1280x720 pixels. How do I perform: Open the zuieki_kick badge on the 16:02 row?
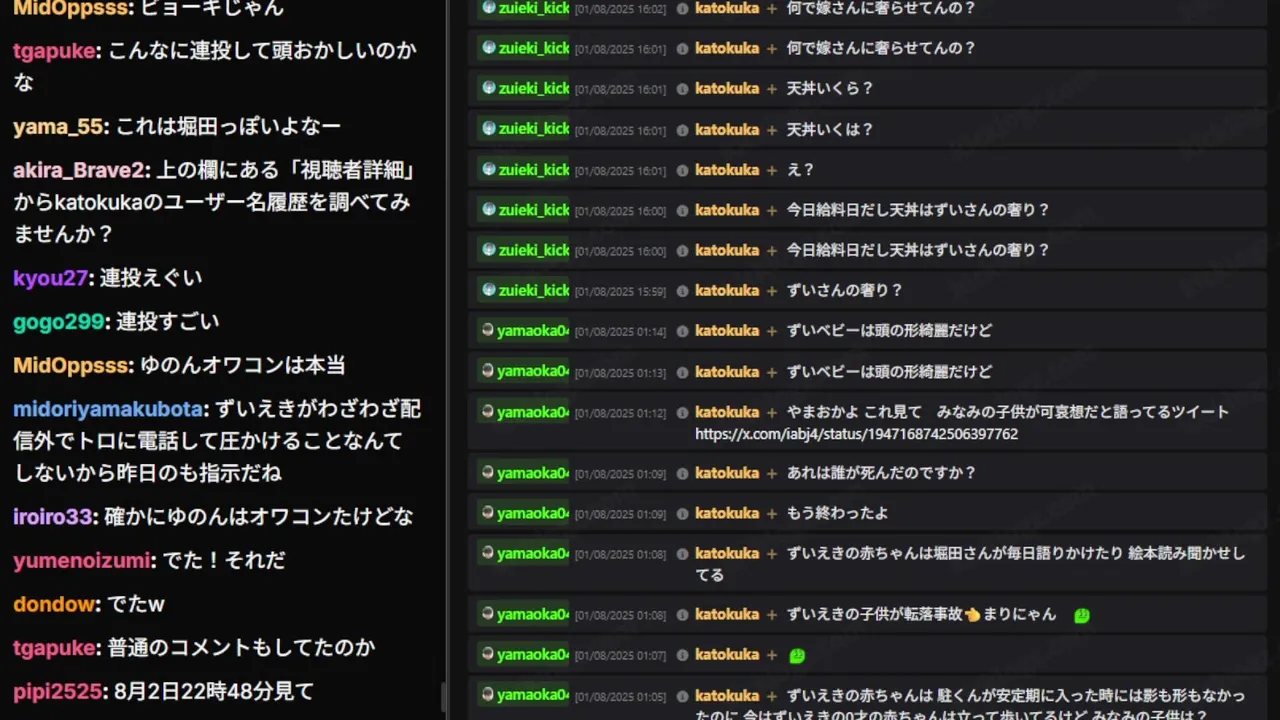pos(523,8)
